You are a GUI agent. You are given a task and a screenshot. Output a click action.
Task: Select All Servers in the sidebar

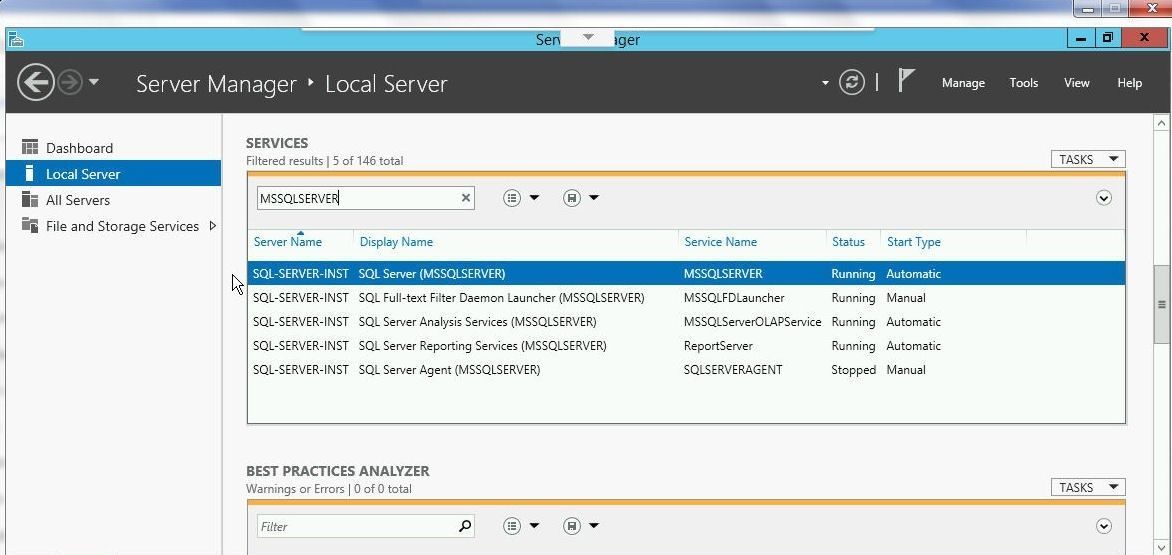[77, 200]
